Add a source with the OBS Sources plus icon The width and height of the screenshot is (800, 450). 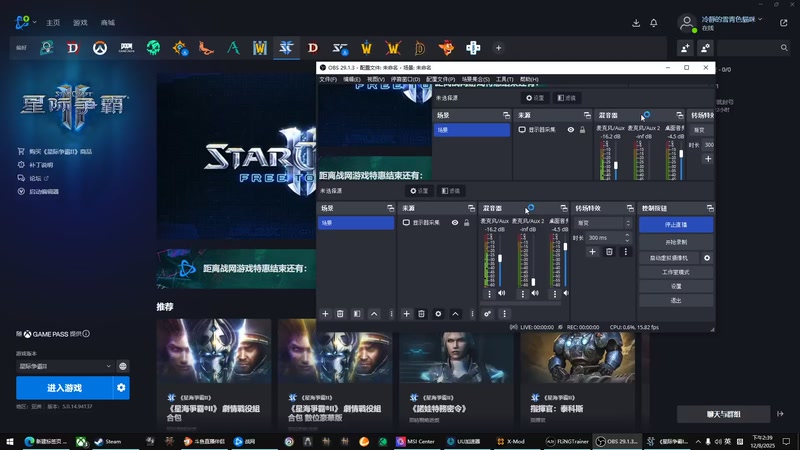point(406,314)
